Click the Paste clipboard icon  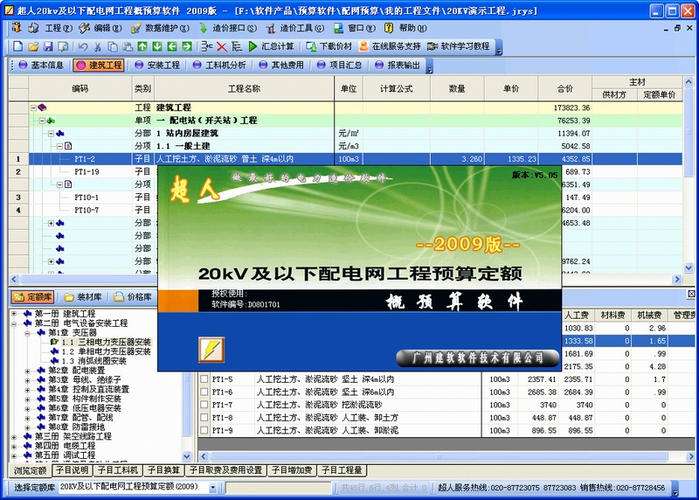pyautogui.click(x=127, y=46)
